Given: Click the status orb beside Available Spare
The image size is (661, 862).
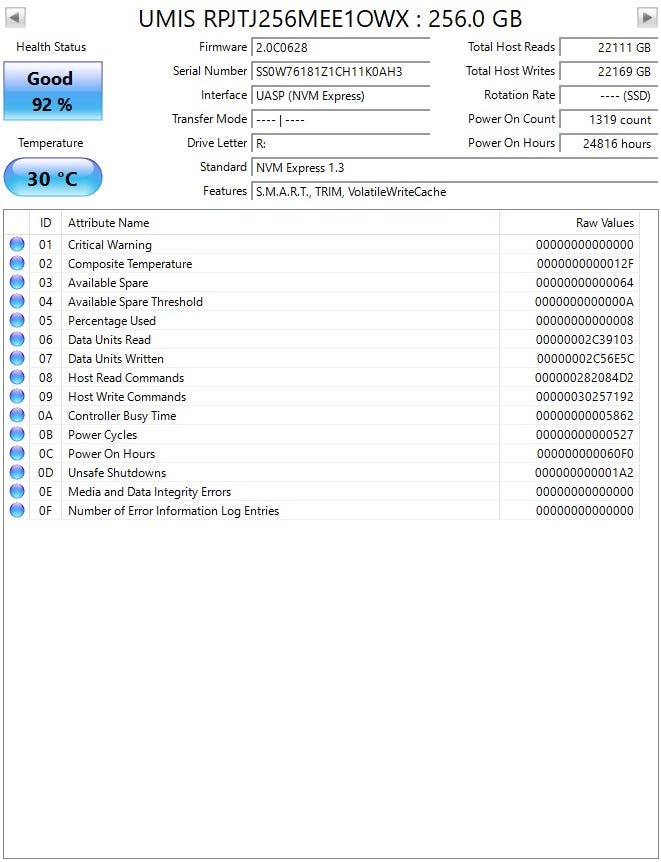Looking at the screenshot, I should coord(17,283).
